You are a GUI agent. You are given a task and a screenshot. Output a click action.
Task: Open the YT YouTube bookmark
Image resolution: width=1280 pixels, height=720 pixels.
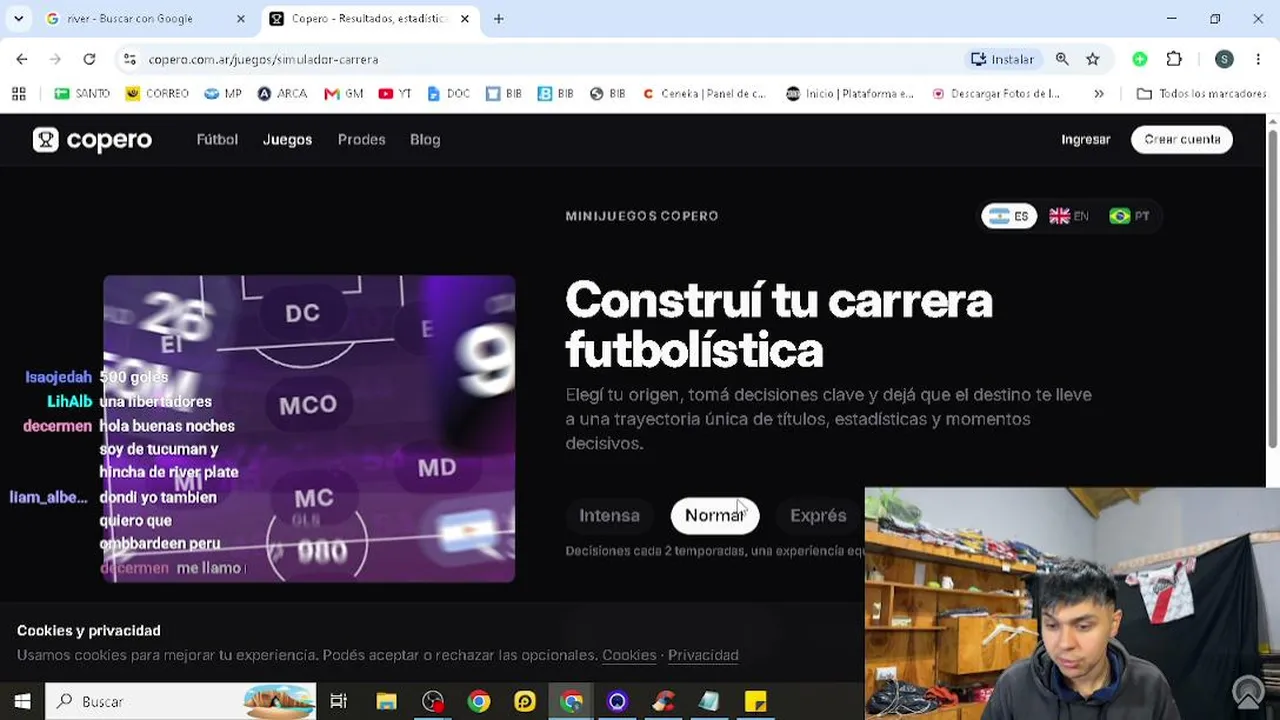(x=395, y=93)
